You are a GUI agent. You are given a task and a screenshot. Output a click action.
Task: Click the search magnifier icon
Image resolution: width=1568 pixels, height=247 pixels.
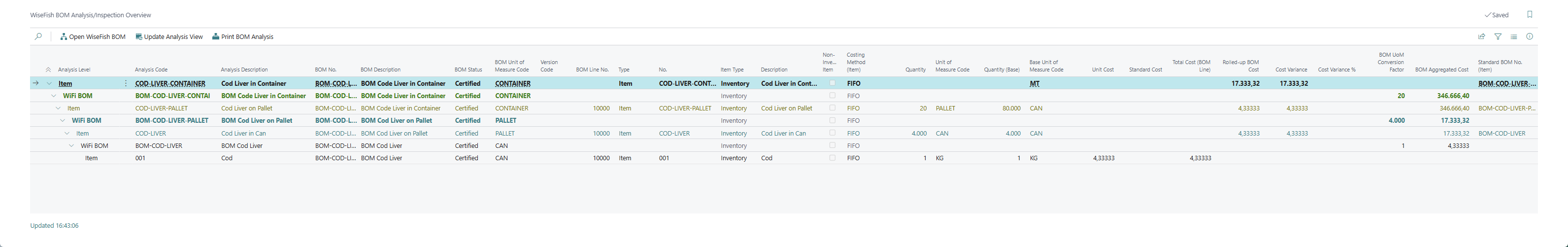pyautogui.click(x=38, y=36)
